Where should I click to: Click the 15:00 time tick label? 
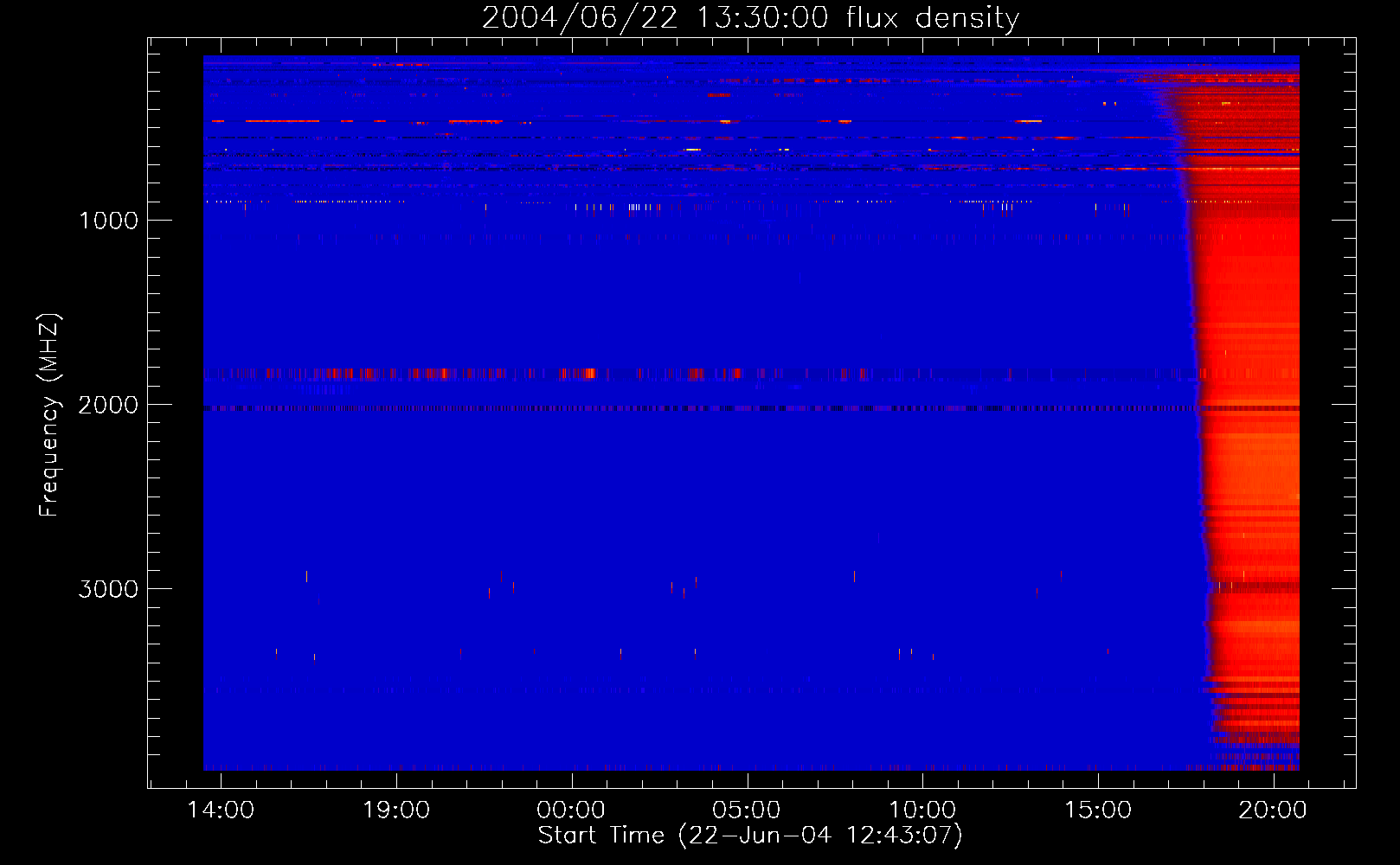point(1098,811)
